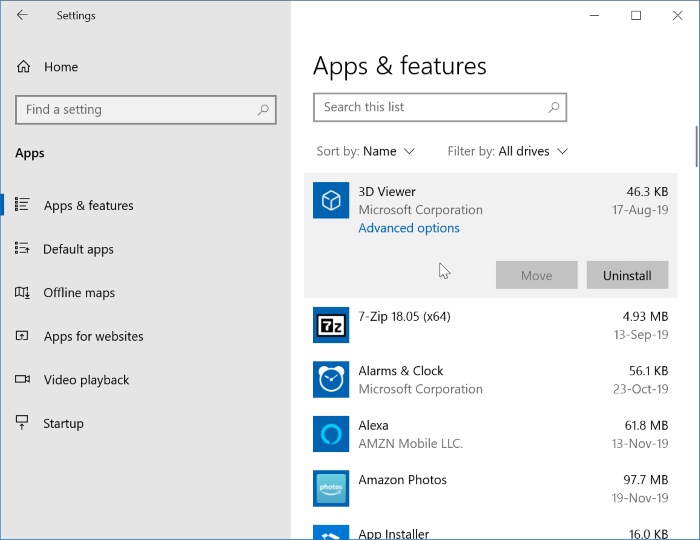The width and height of the screenshot is (700, 540).
Task: Click the 13-Sep-19 install date
Action: (x=641, y=334)
